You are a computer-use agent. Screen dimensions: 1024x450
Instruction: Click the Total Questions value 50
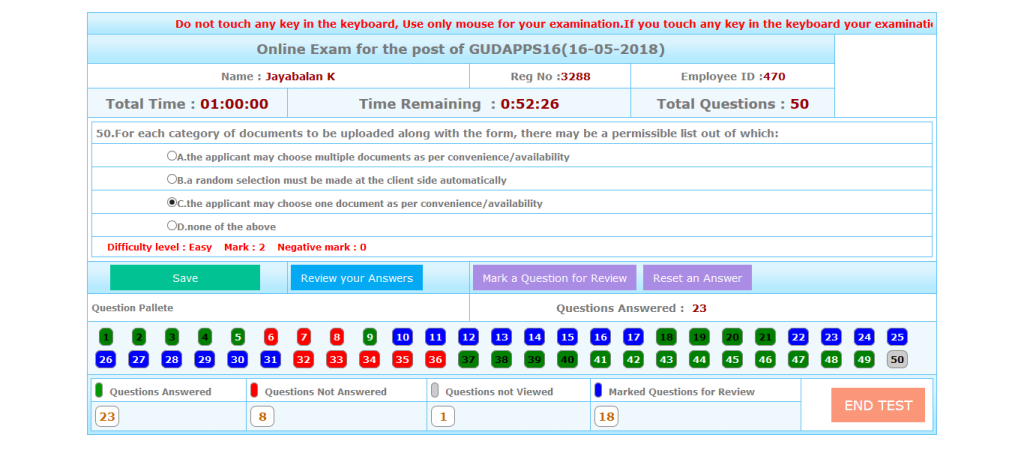[799, 104]
